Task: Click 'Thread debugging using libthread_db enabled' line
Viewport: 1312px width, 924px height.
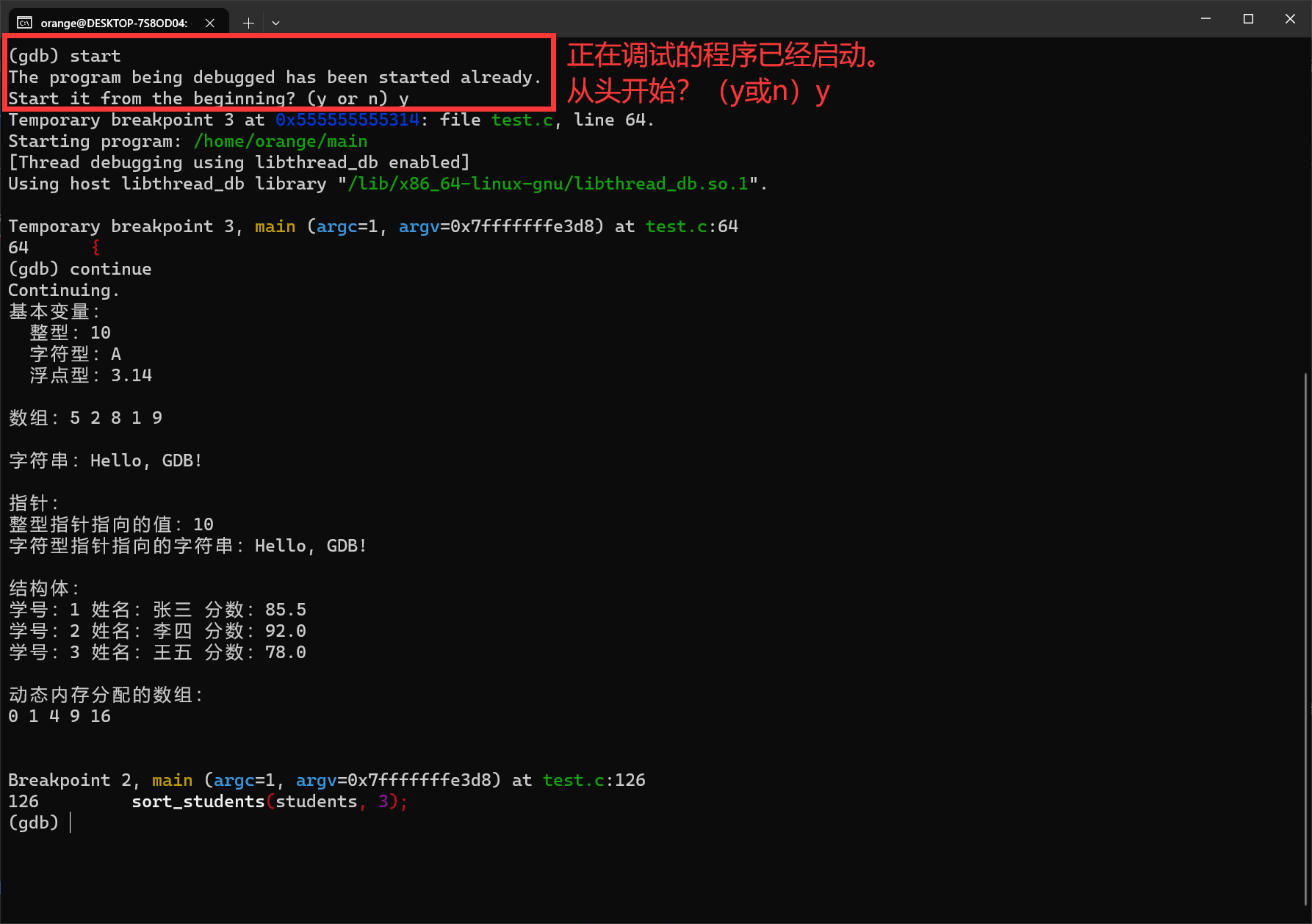Action: click(239, 162)
